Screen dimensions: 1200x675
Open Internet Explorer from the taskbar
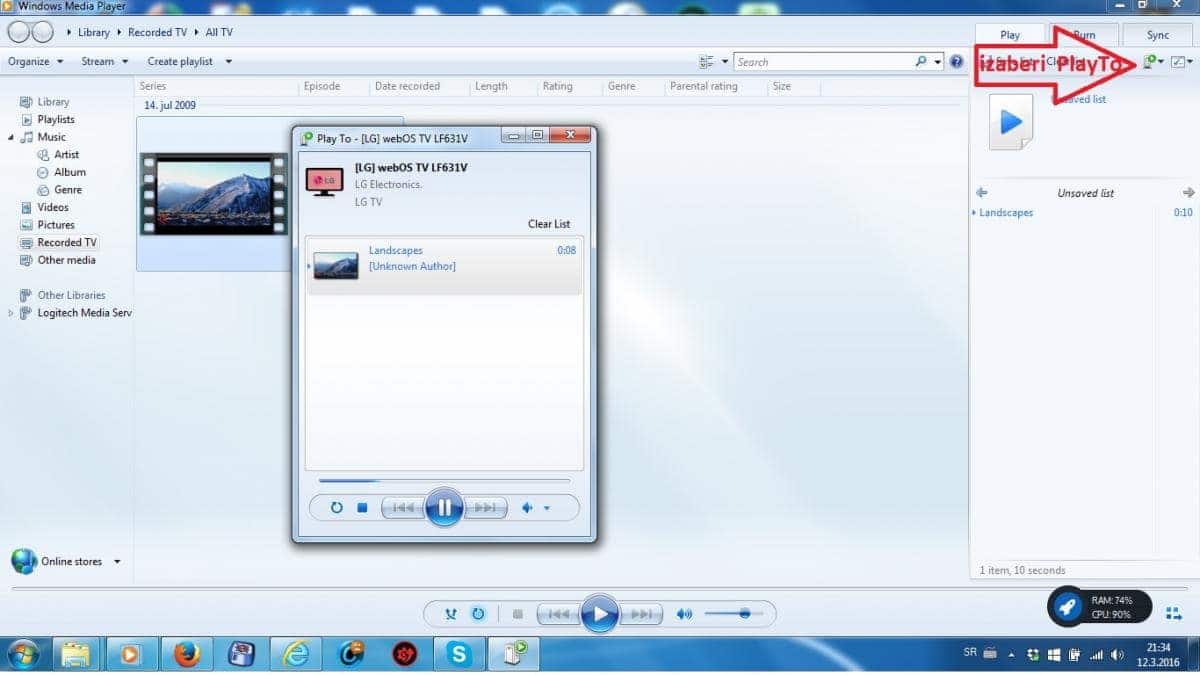295,654
